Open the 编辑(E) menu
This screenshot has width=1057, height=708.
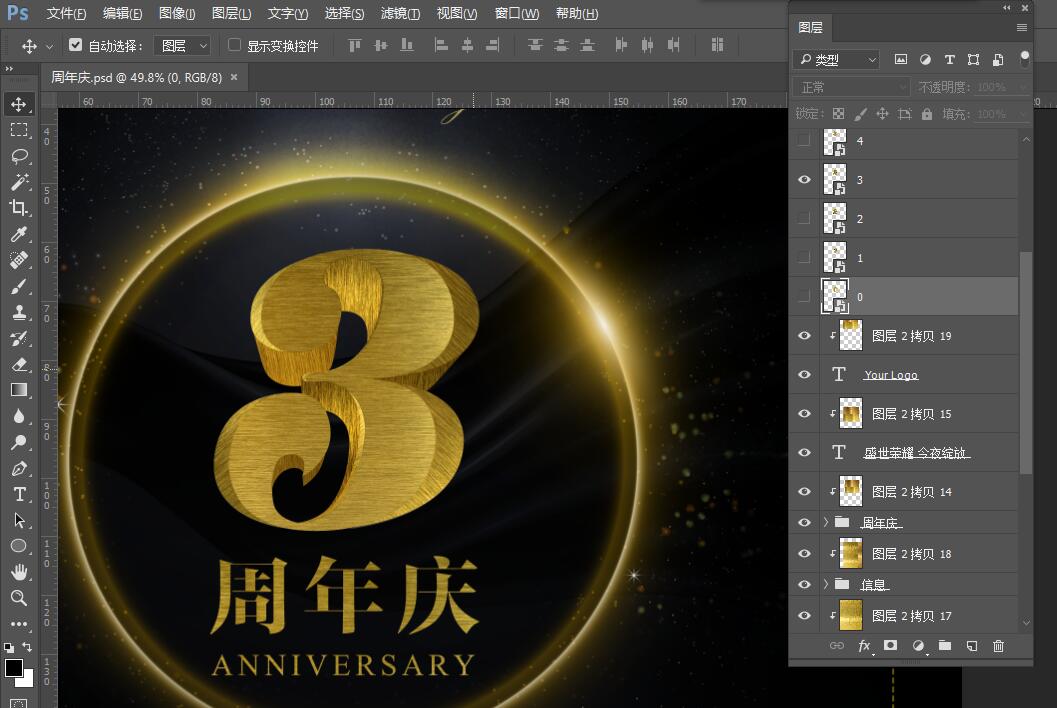[122, 13]
